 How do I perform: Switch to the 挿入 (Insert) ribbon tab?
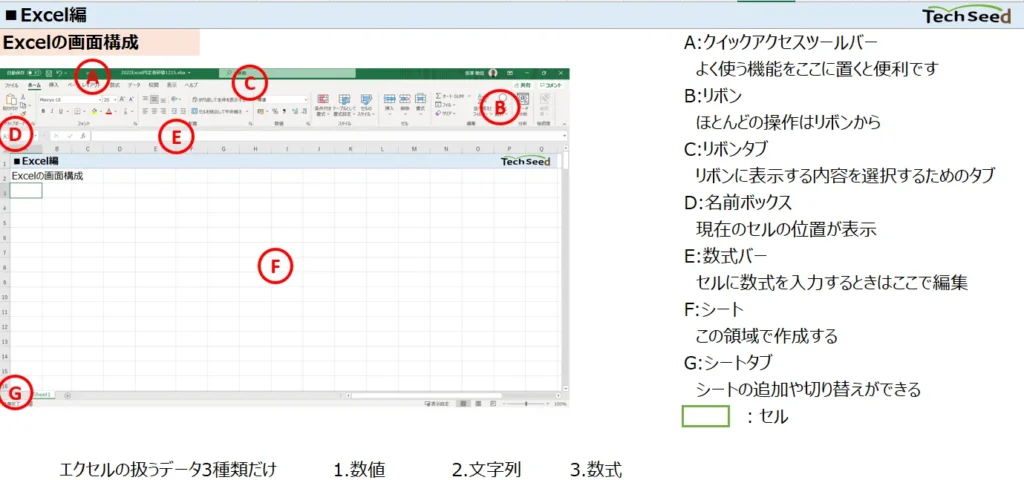(x=54, y=85)
